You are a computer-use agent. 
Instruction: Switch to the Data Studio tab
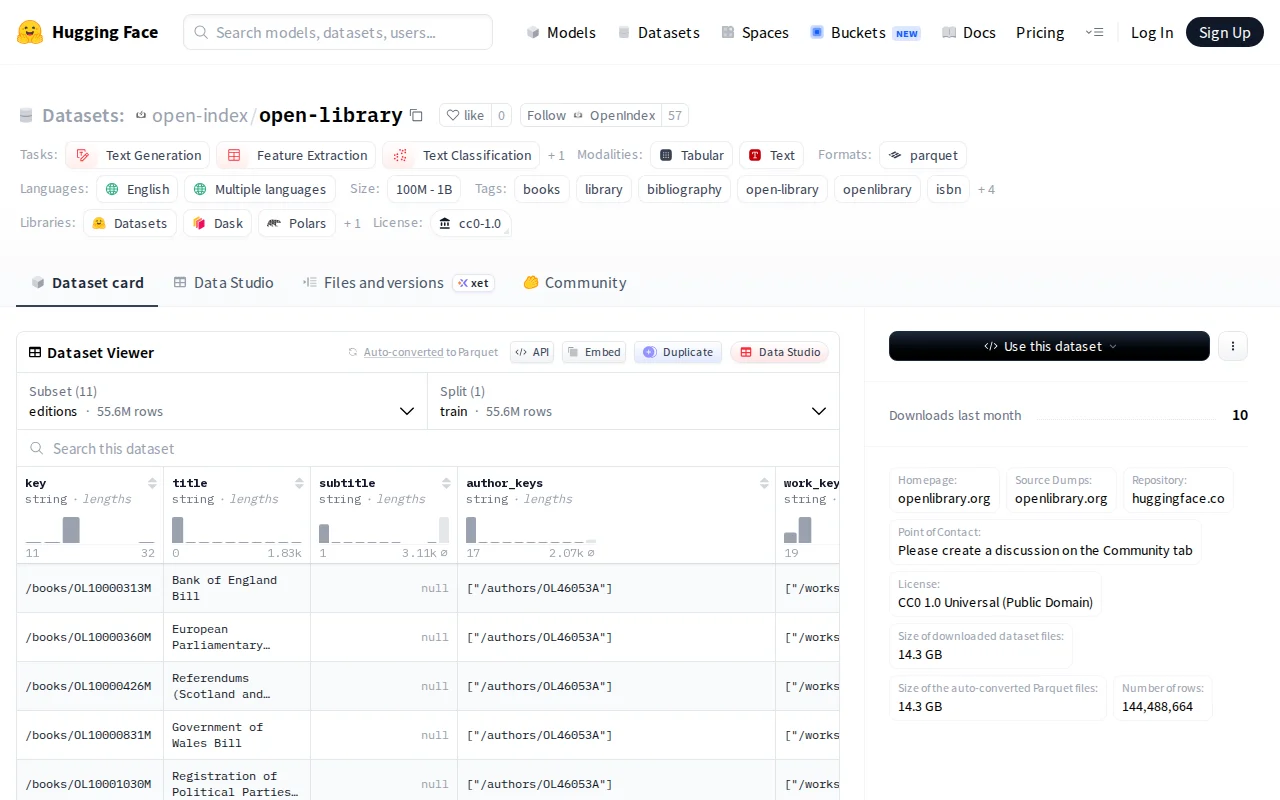point(223,283)
